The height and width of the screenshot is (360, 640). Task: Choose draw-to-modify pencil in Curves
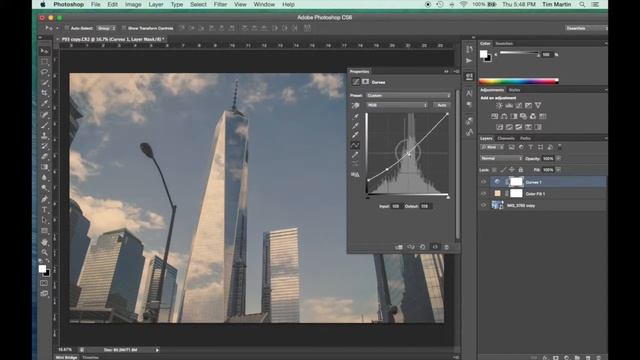pyautogui.click(x=356, y=155)
